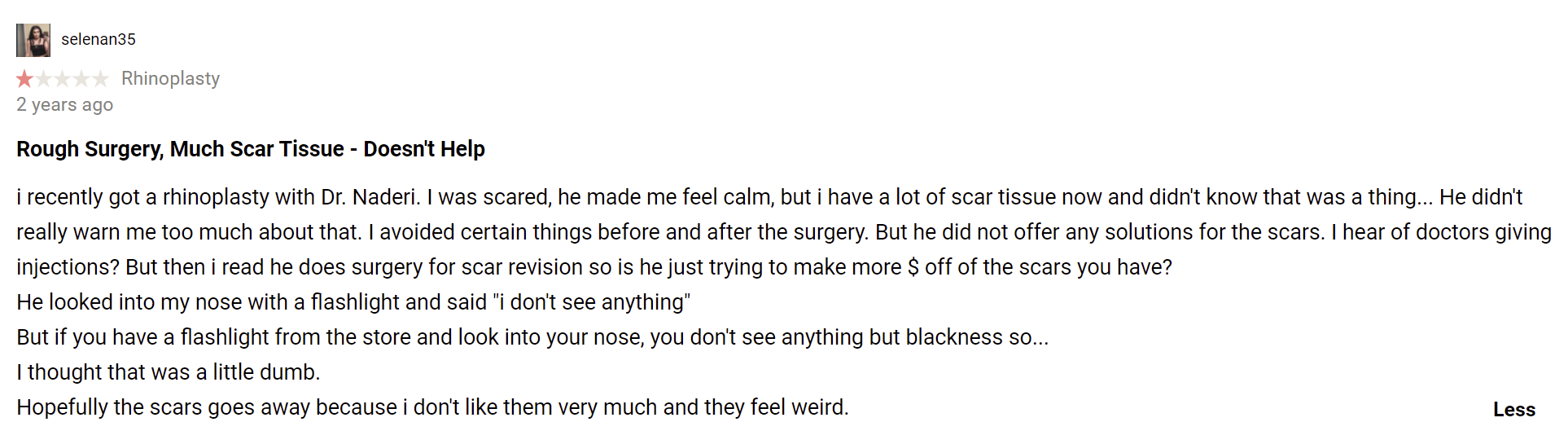This screenshot has height=444, width=1568.
Task: Select the second rating star
Action: pyautogui.click(x=43, y=79)
